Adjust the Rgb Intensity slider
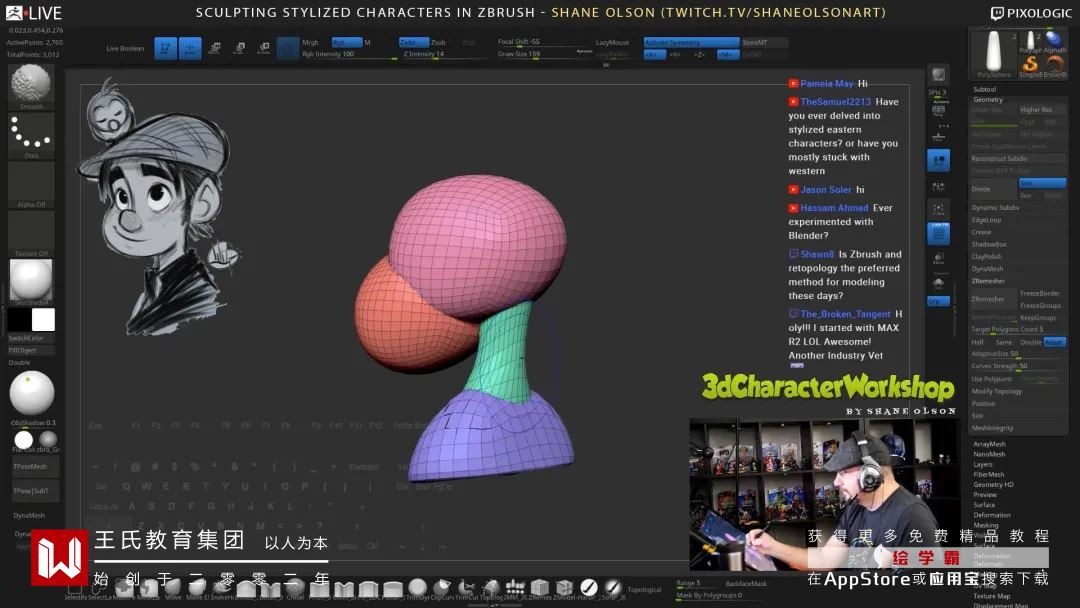The image size is (1080, 608). pyautogui.click(x=349, y=54)
